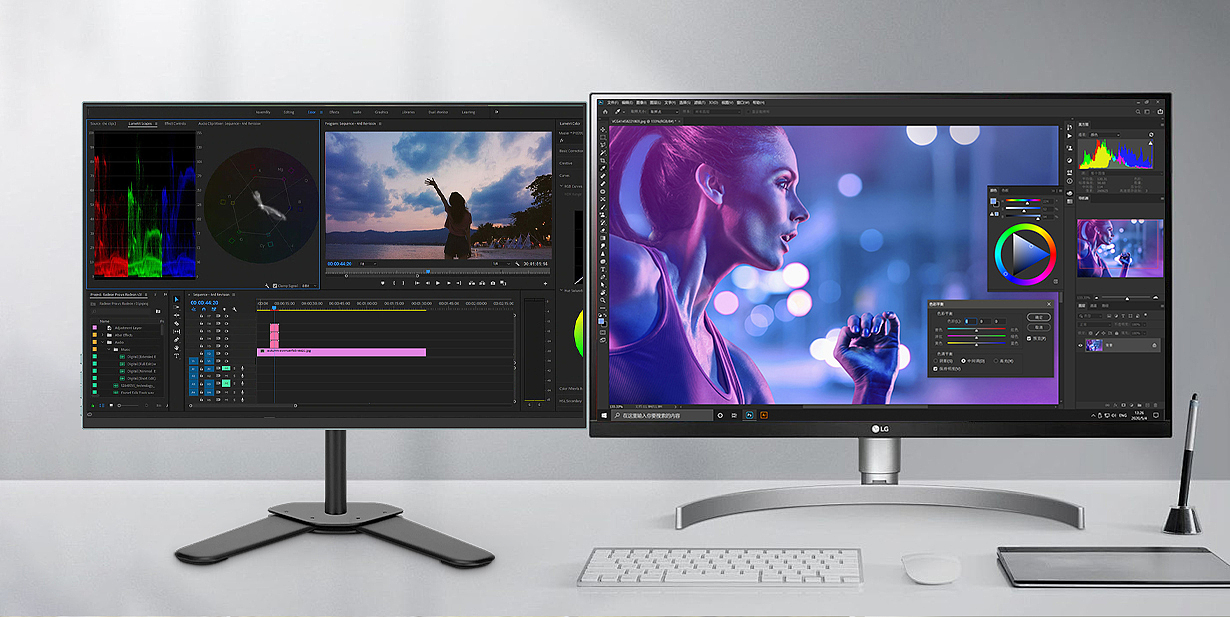Collapse the RGB Curves section in Lumetri Color
Screen dimensions: 1230x617
point(561,186)
